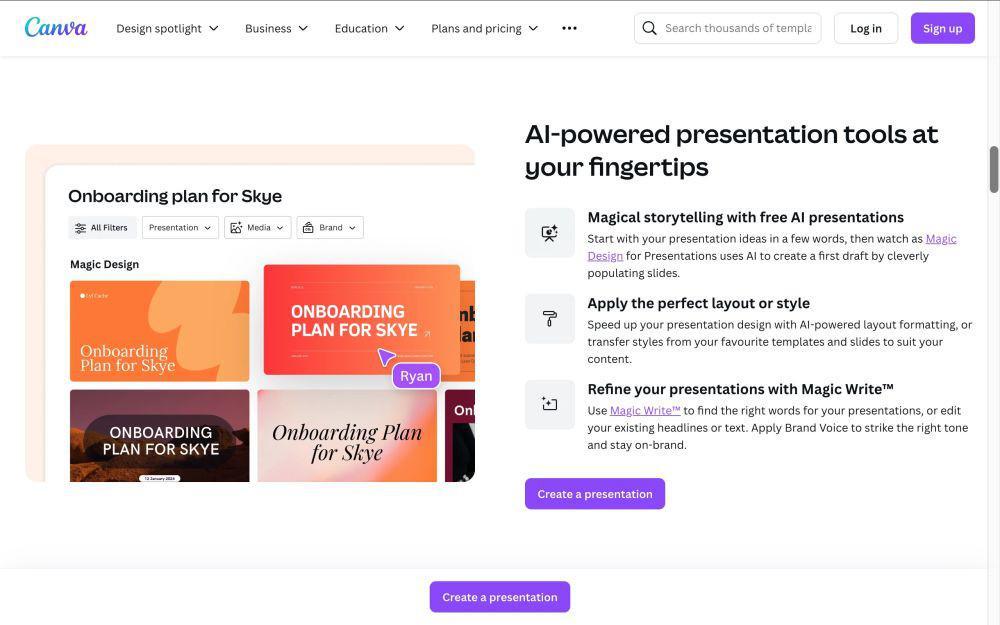The width and height of the screenshot is (1000, 625).
Task: Open the three-dots more menu
Action: [x=570, y=28]
